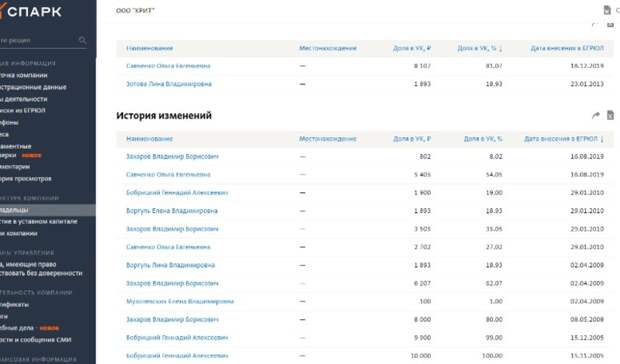Open Зотова Лина Владимировна link

(x=169, y=84)
